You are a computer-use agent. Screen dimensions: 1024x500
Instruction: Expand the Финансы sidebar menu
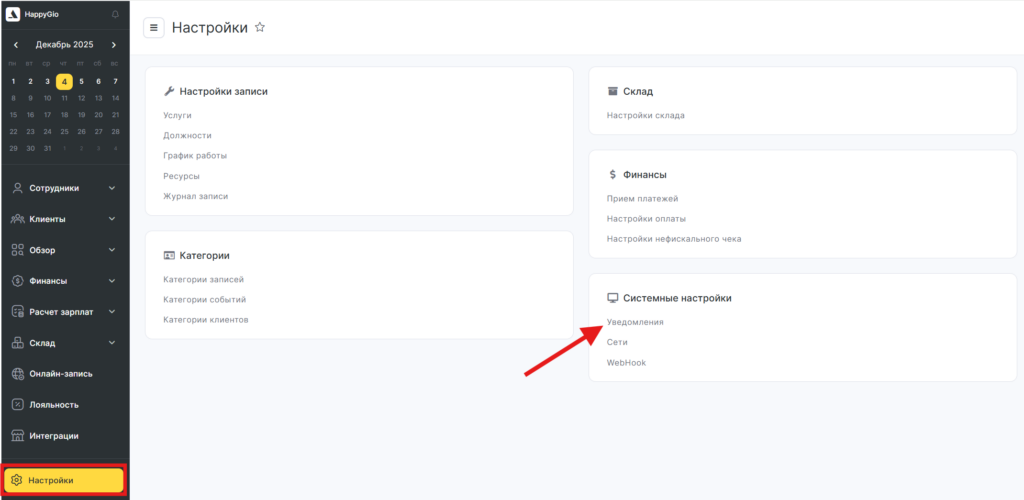tap(64, 280)
